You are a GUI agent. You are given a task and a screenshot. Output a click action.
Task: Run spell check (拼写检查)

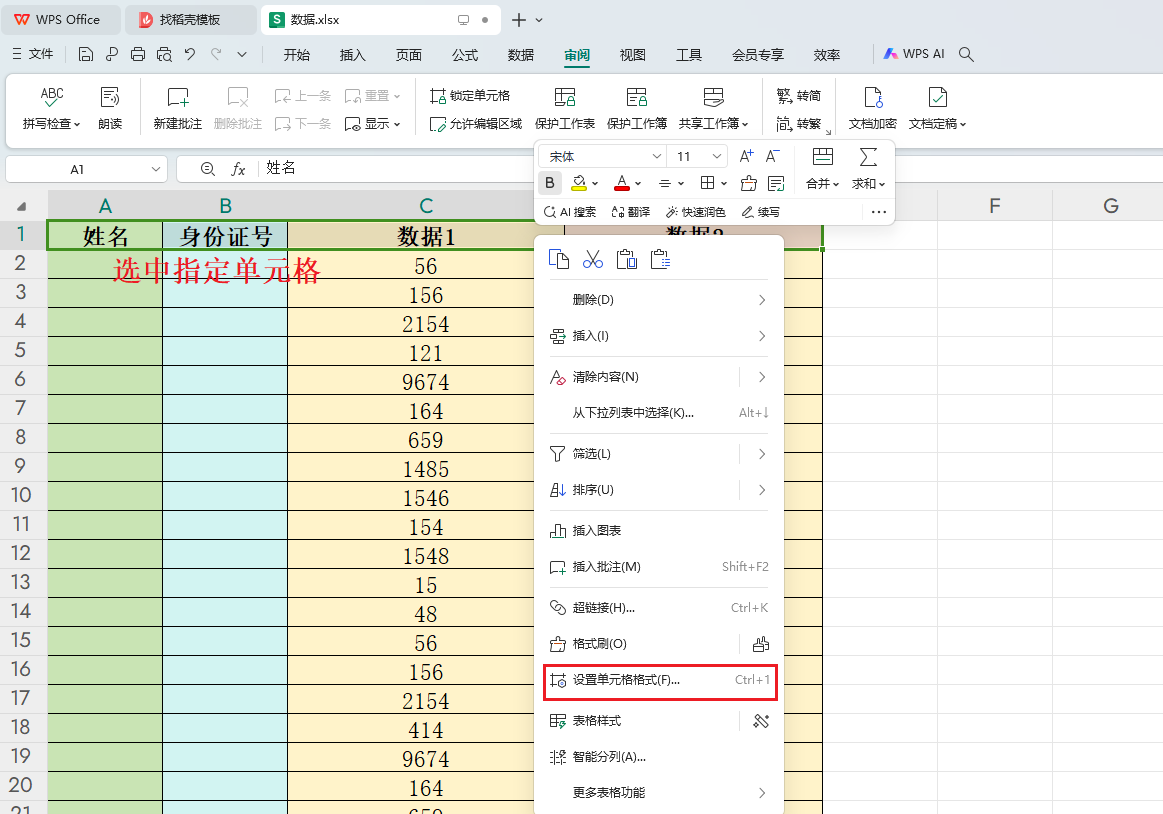(51, 104)
